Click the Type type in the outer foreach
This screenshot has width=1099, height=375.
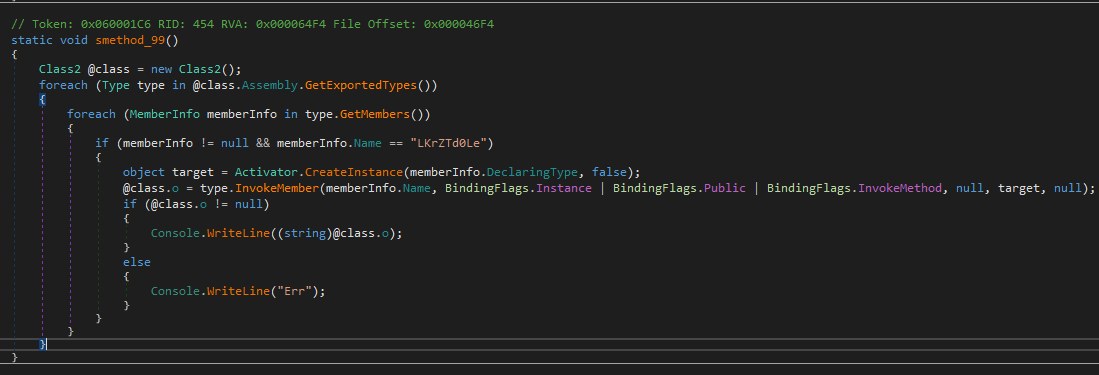(116, 86)
